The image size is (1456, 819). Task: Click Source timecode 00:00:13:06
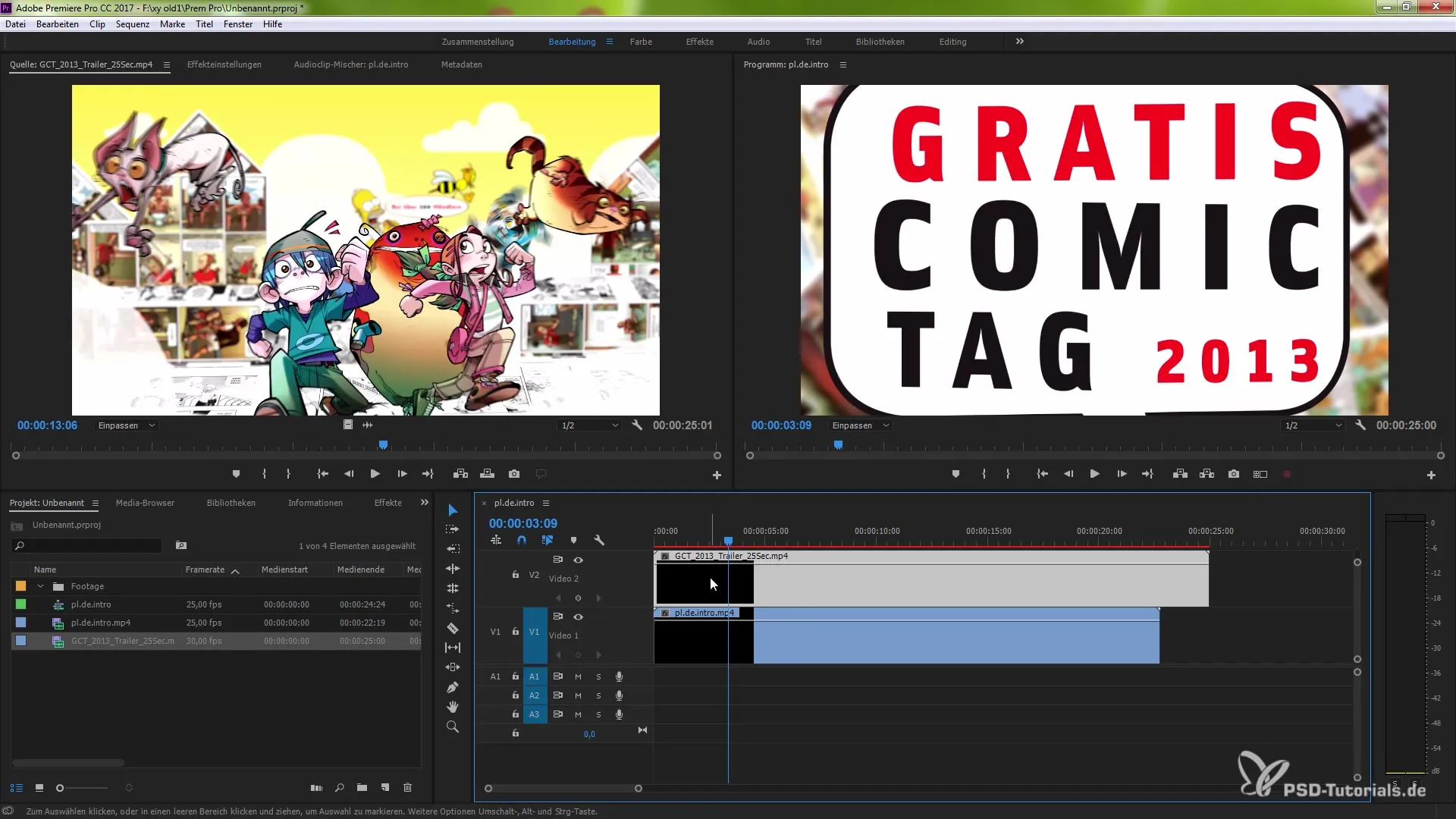47,425
